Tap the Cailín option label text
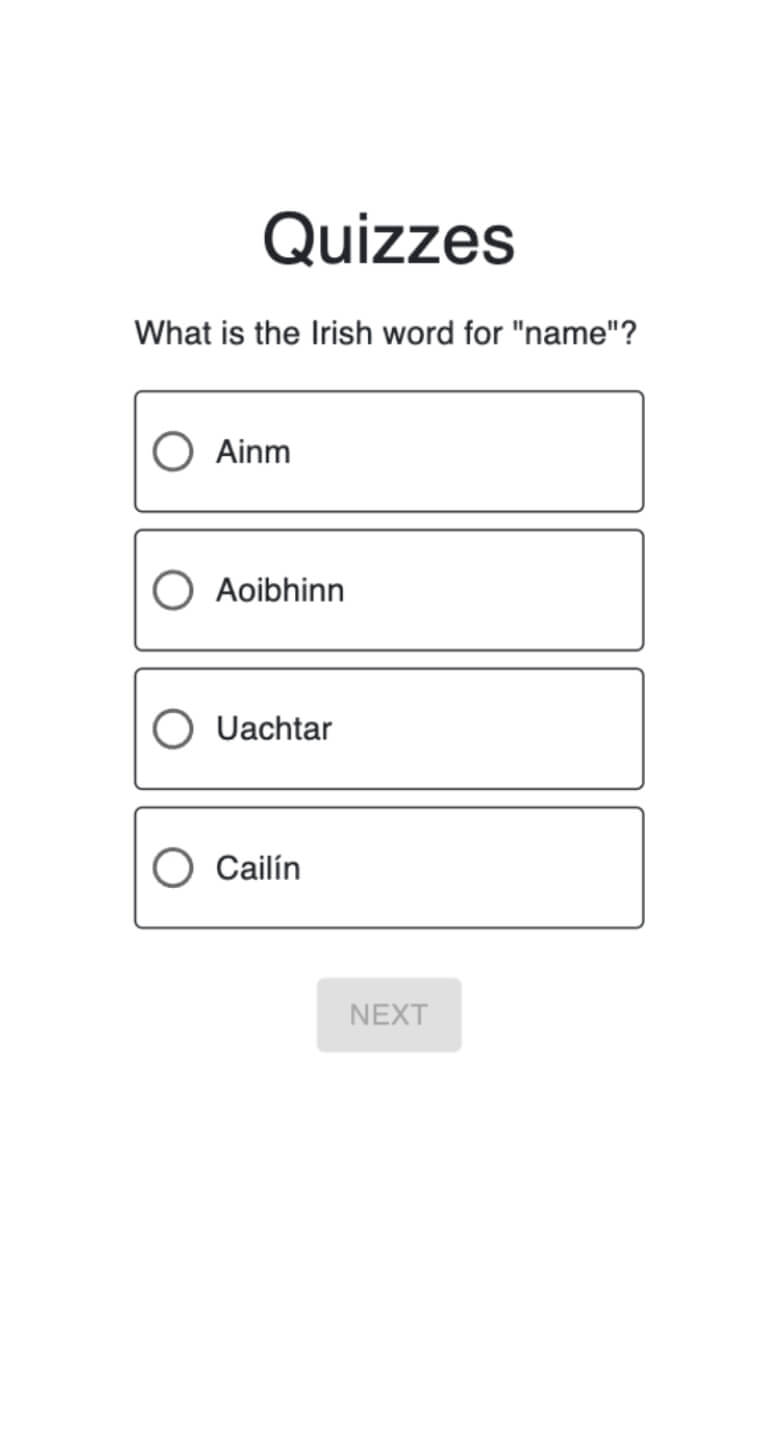Viewport: 780px width, 1440px height. point(257,867)
